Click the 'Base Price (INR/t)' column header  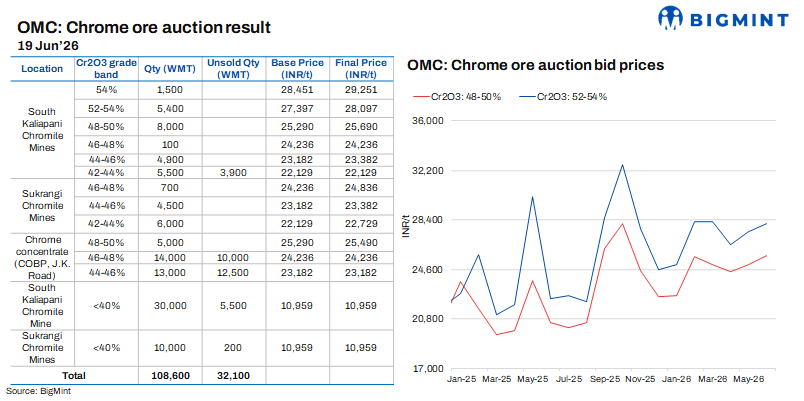point(297,69)
